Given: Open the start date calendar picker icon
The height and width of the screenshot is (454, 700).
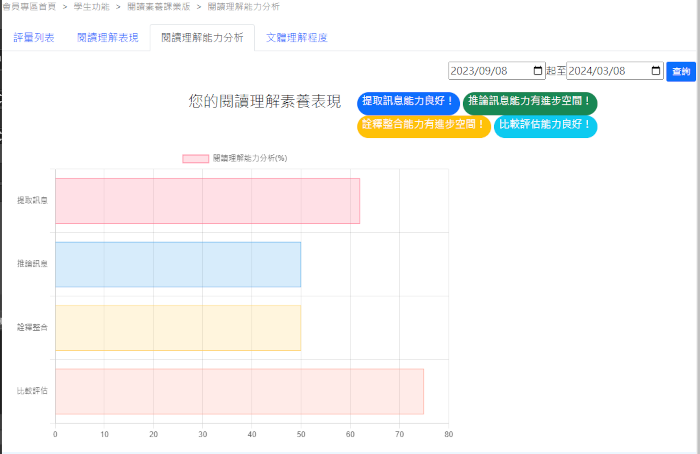Looking at the screenshot, I should [537, 71].
